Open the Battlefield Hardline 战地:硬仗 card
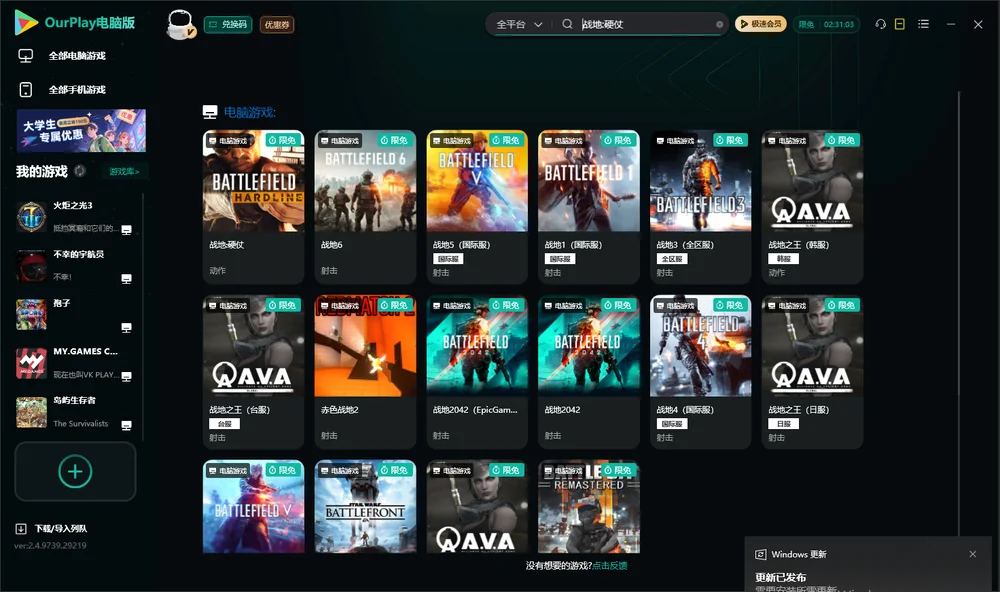Image resolution: width=1000 pixels, height=592 pixels. 253,207
